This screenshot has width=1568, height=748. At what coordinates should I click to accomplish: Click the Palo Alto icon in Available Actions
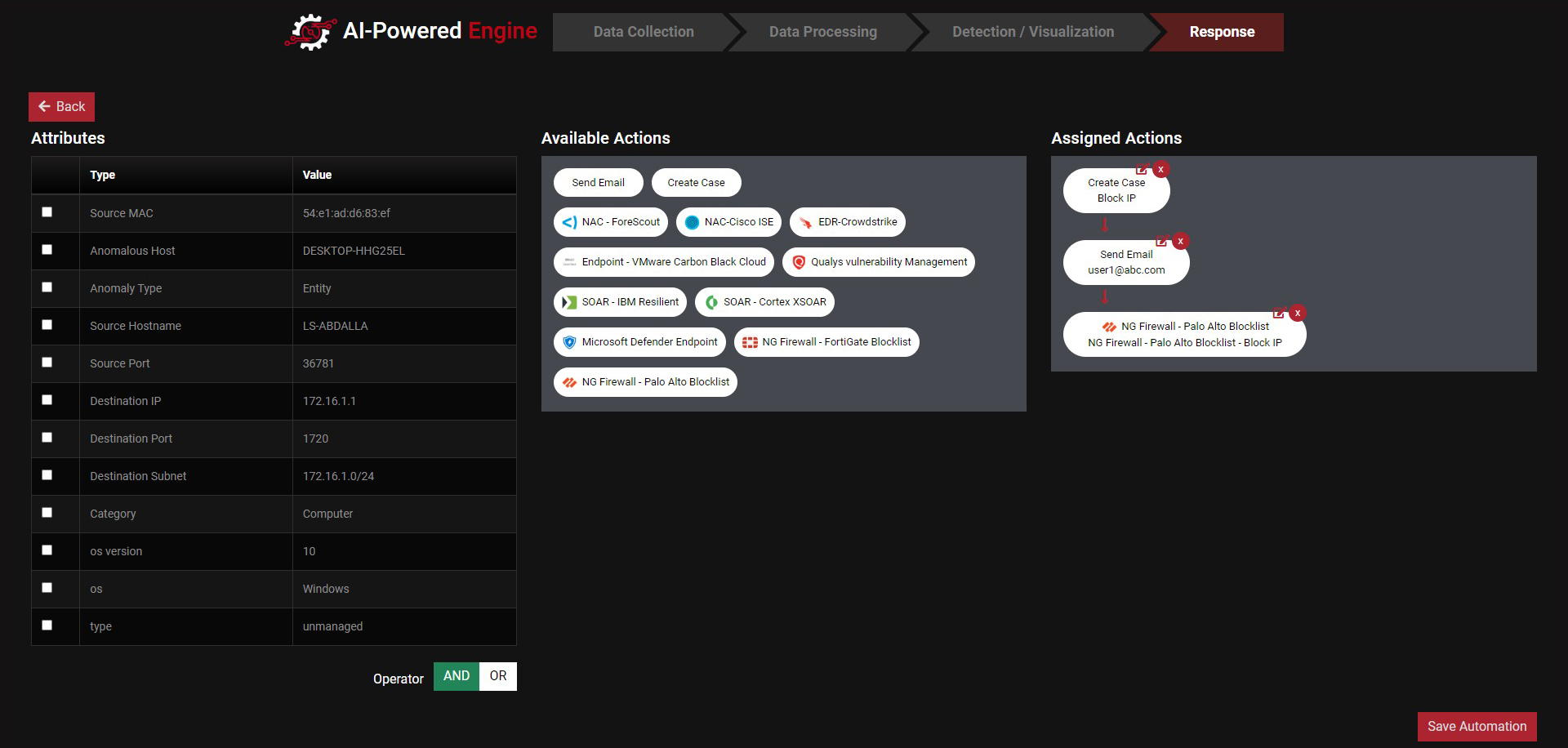pos(569,382)
